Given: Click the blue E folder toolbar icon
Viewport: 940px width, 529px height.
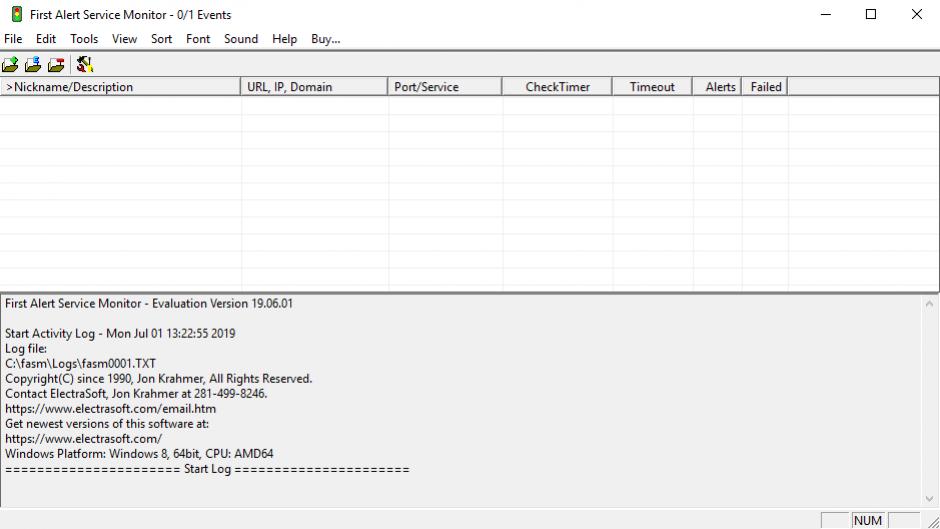Looking at the screenshot, I should (33, 64).
